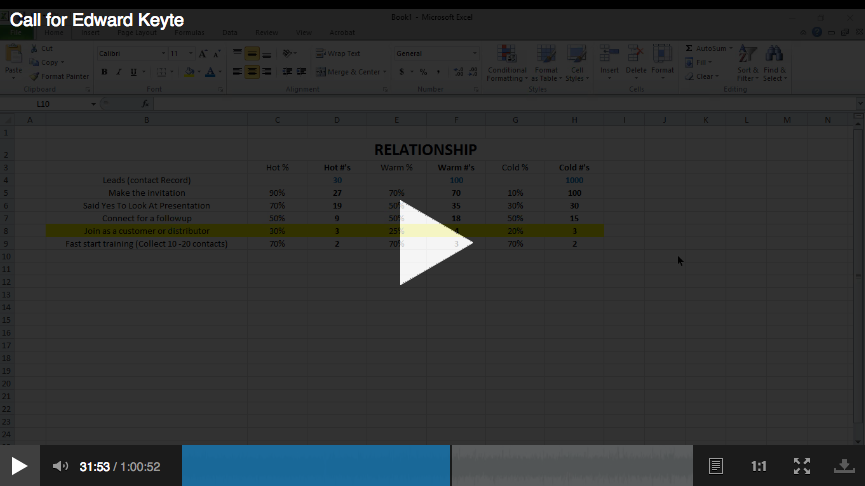
Task: Toggle the 1:1 actual size view
Action: [759, 467]
